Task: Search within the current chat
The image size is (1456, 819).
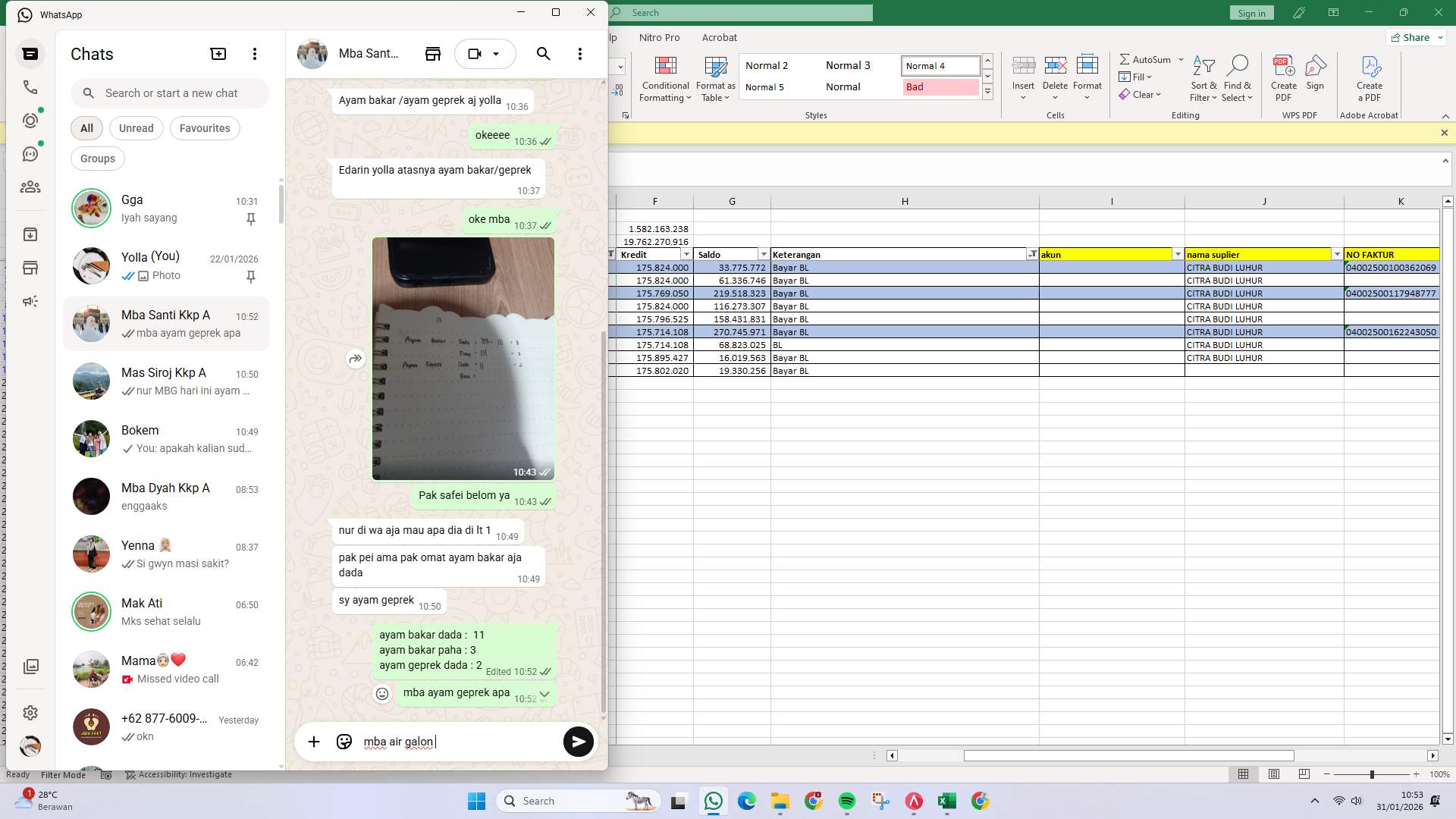Action: point(543,53)
